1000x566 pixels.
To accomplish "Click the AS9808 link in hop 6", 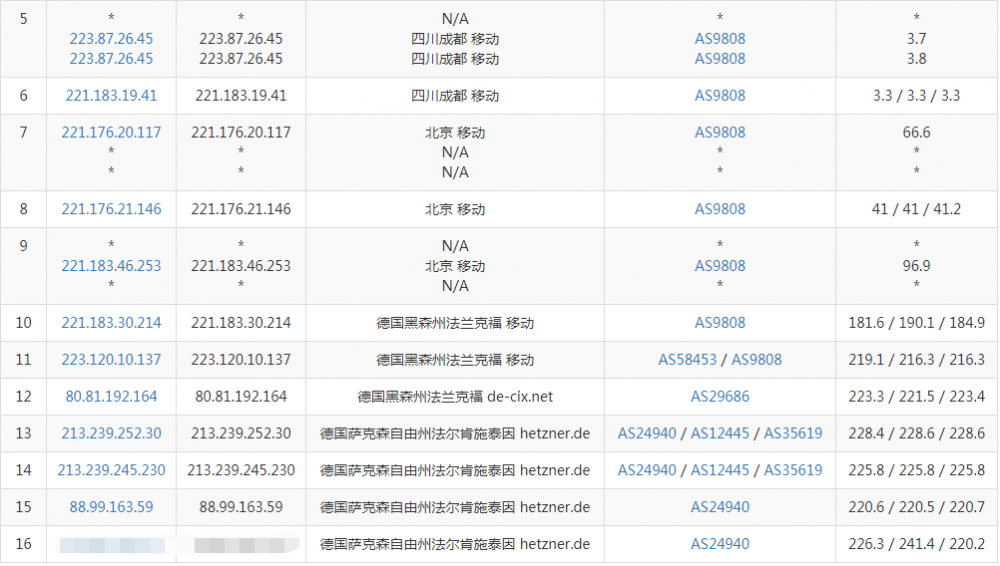I will pyautogui.click(x=720, y=96).
